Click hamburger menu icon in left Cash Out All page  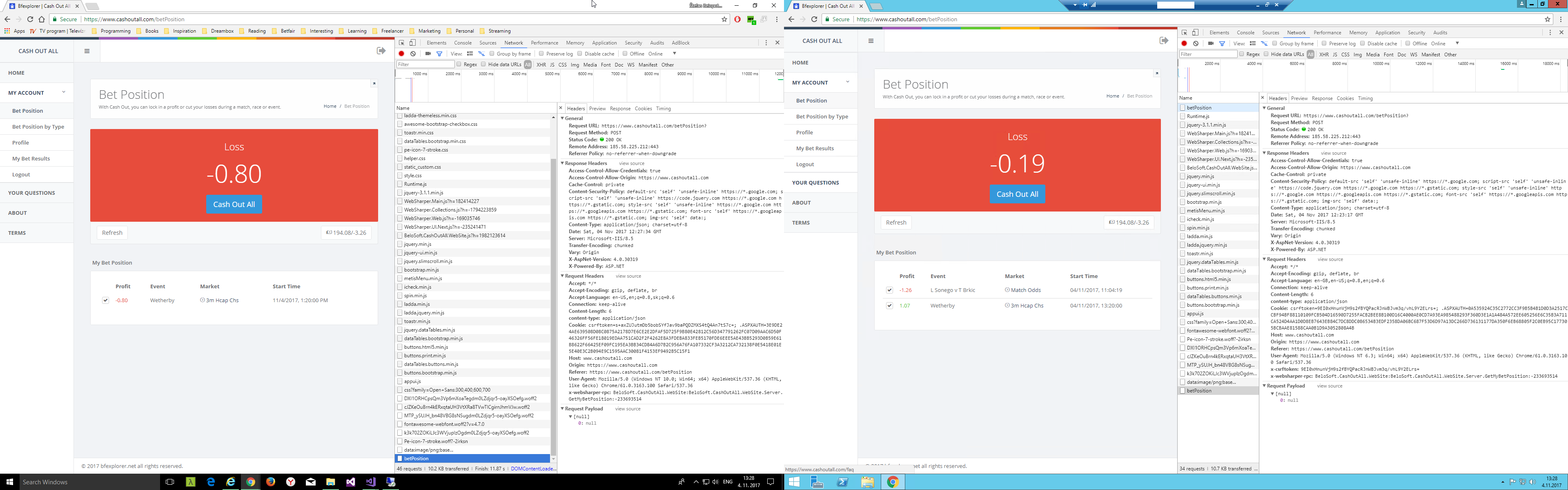click(x=87, y=51)
